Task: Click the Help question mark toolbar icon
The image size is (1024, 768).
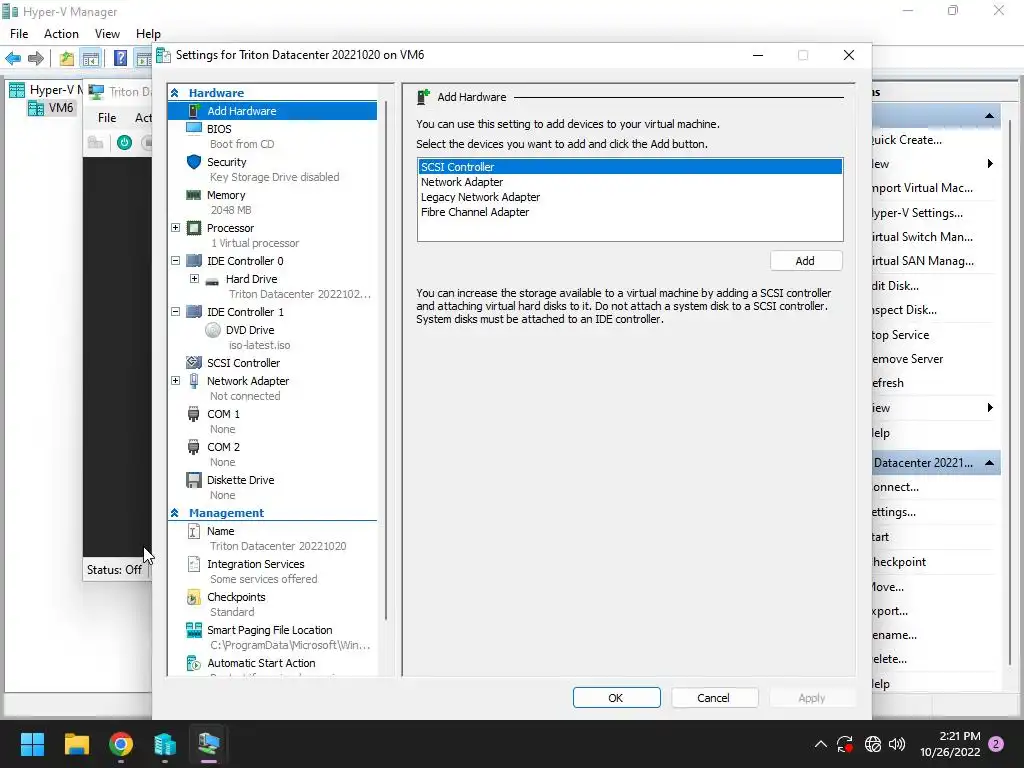Action: (120, 58)
